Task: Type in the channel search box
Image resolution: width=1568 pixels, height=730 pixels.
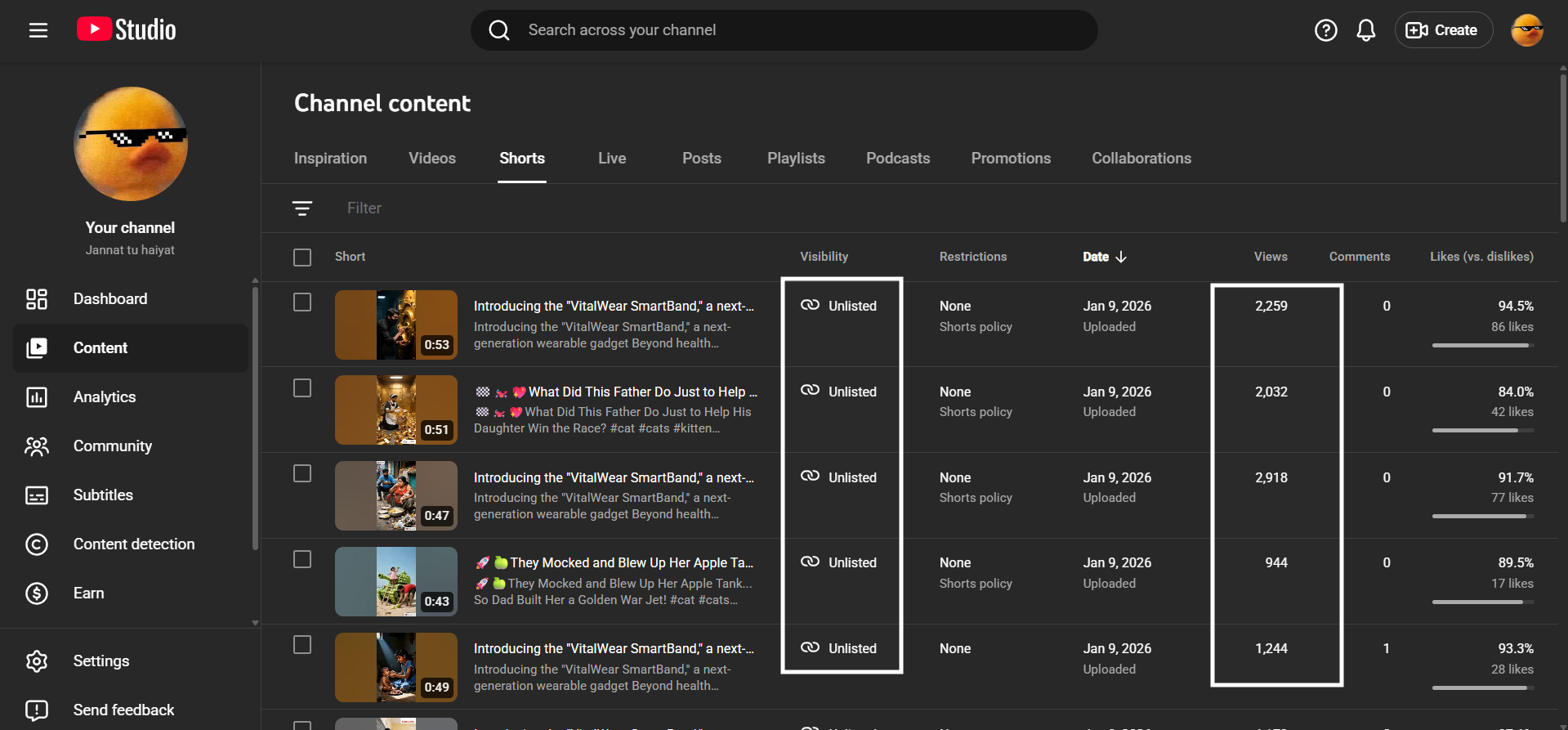Action: pyautogui.click(x=784, y=30)
